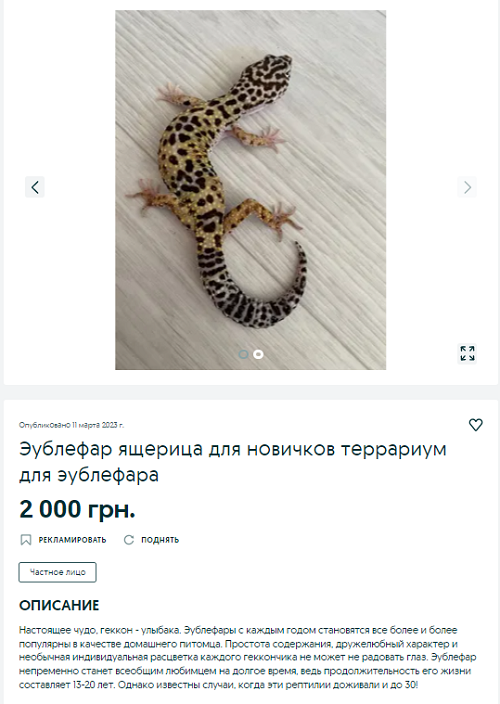Click the second title line для эублефара
The height and width of the screenshot is (704, 500).
[x=89, y=475]
